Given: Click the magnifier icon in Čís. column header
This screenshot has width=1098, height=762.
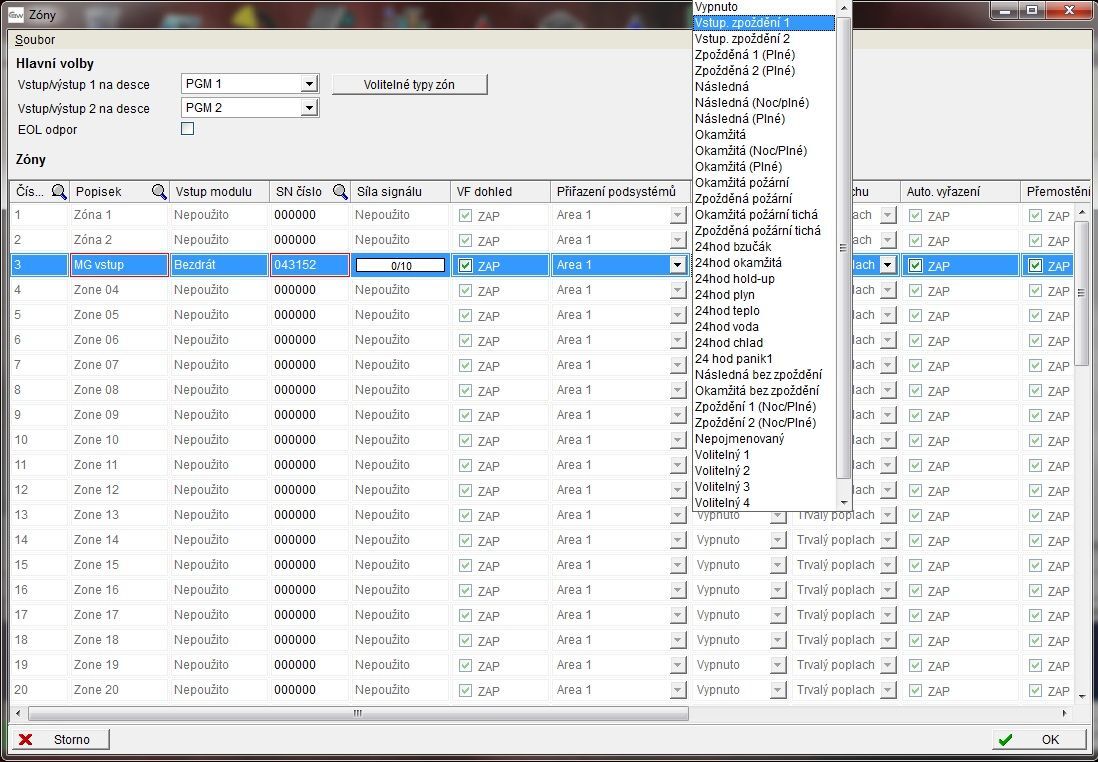Looking at the screenshot, I should (59, 192).
